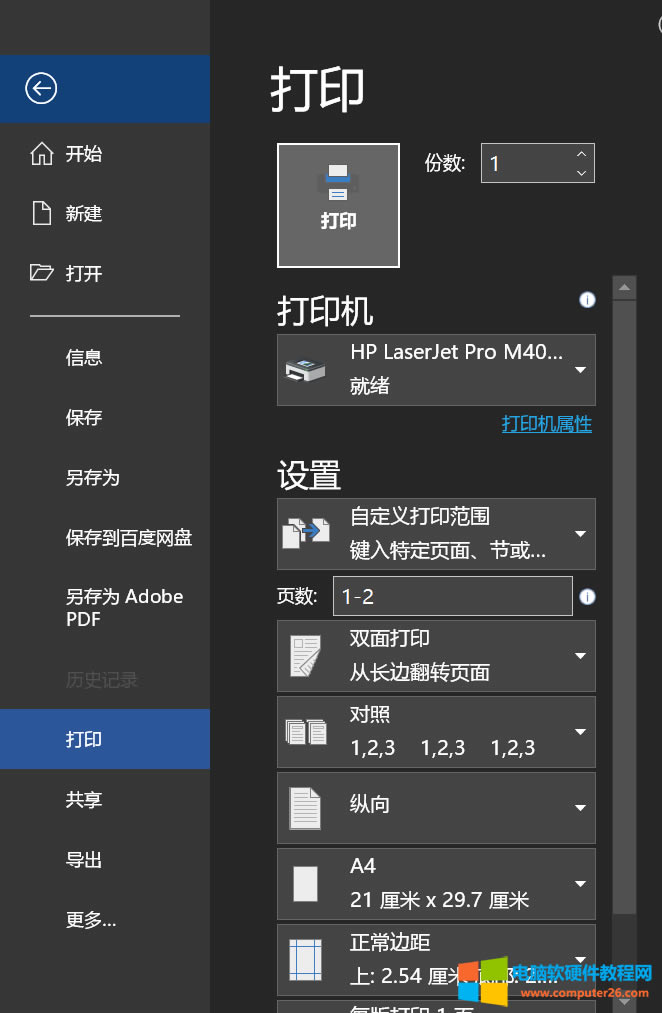
Task: Click the A4 paper size icon
Action: [x=306, y=883]
